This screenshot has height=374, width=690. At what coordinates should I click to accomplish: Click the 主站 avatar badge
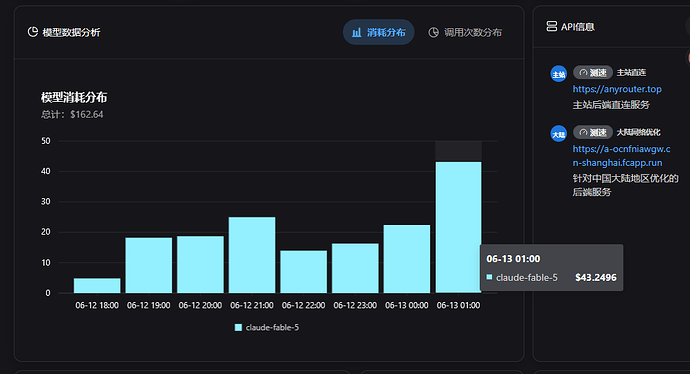click(x=559, y=73)
